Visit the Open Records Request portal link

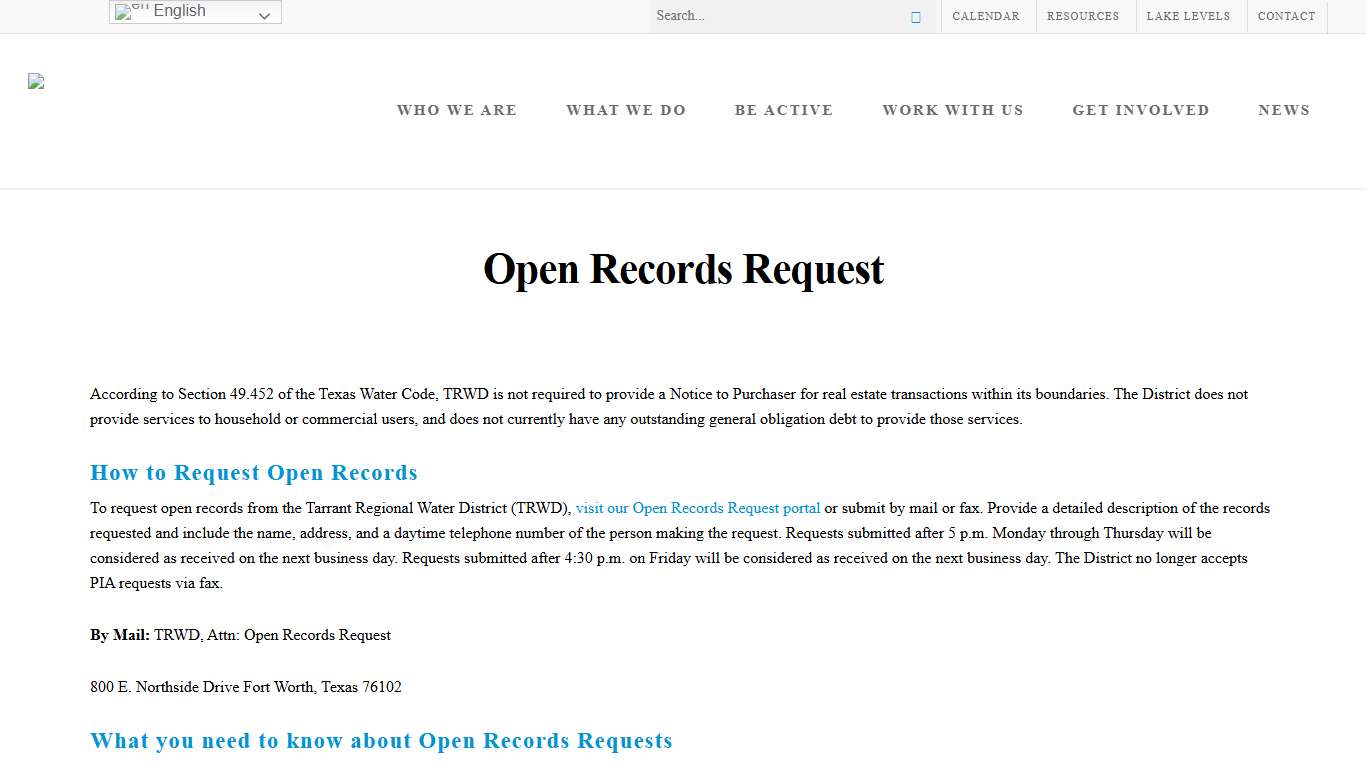click(x=697, y=508)
